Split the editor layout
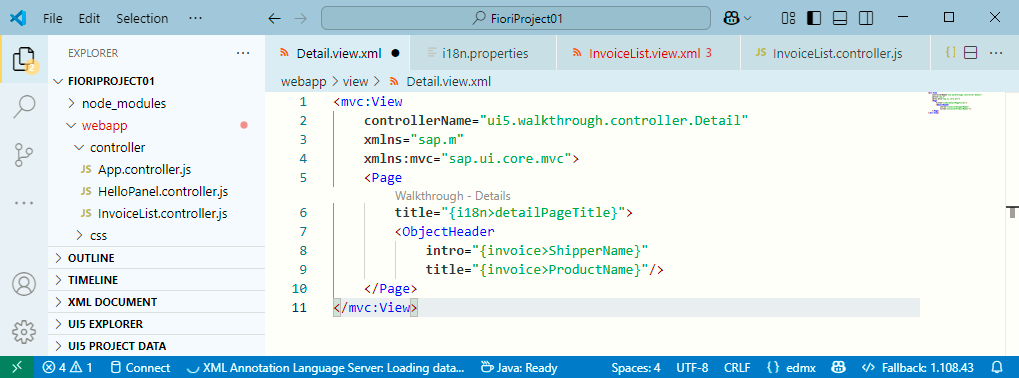Image resolution: width=1019 pixels, height=378 pixels. point(971,53)
